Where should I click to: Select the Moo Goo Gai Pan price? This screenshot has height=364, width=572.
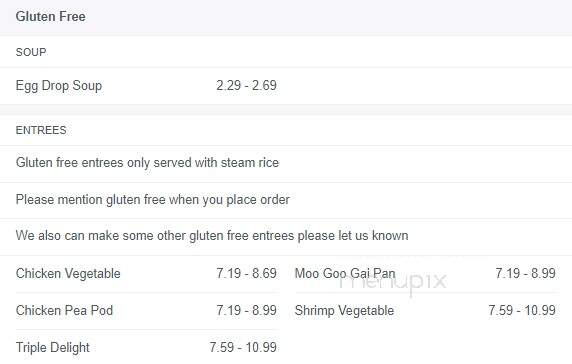click(x=525, y=274)
